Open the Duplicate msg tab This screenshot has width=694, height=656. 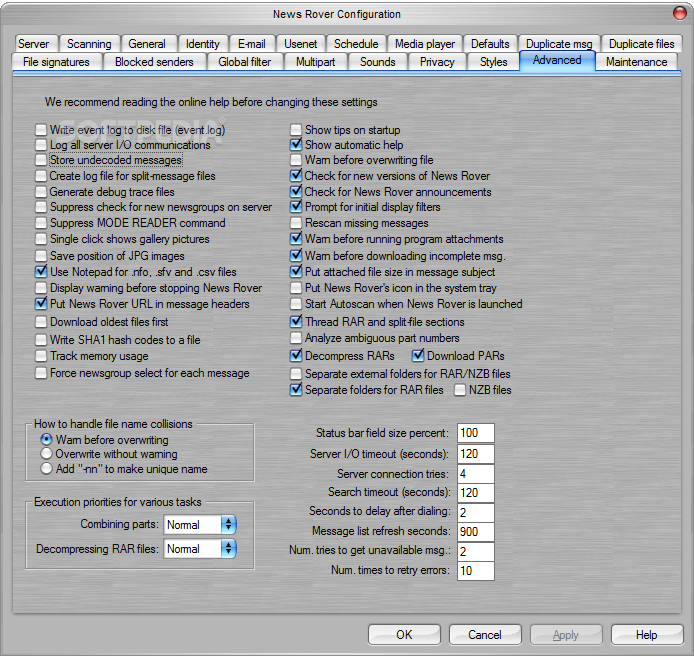click(559, 44)
